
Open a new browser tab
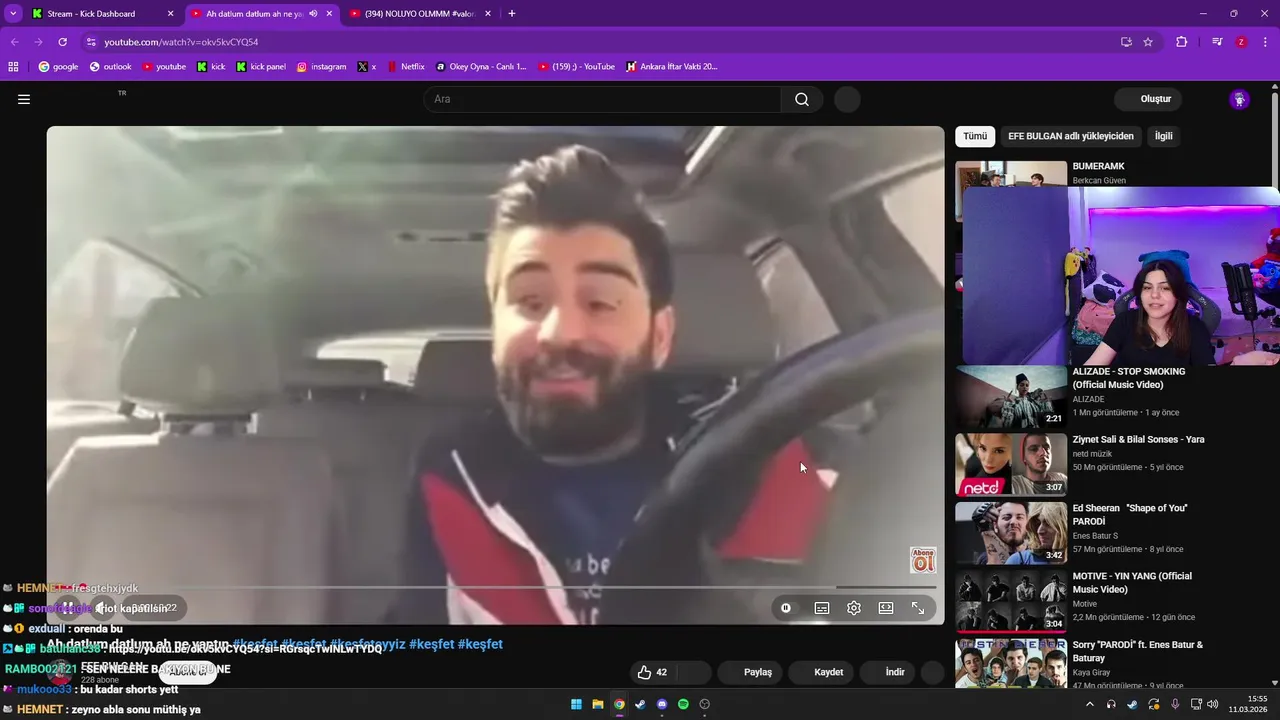(512, 14)
